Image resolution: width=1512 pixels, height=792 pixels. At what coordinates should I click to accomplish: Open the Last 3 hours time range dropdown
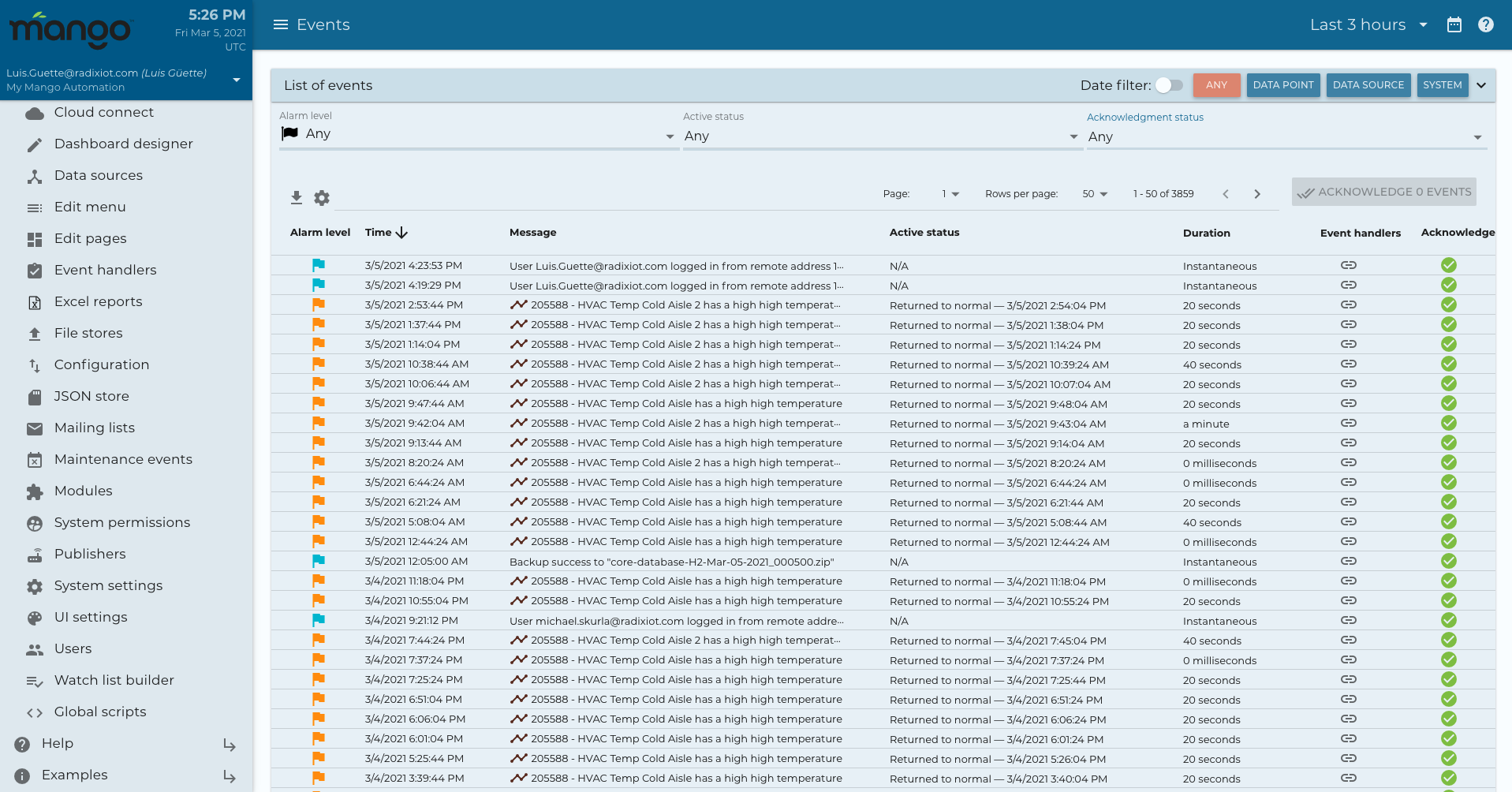pos(1368,24)
